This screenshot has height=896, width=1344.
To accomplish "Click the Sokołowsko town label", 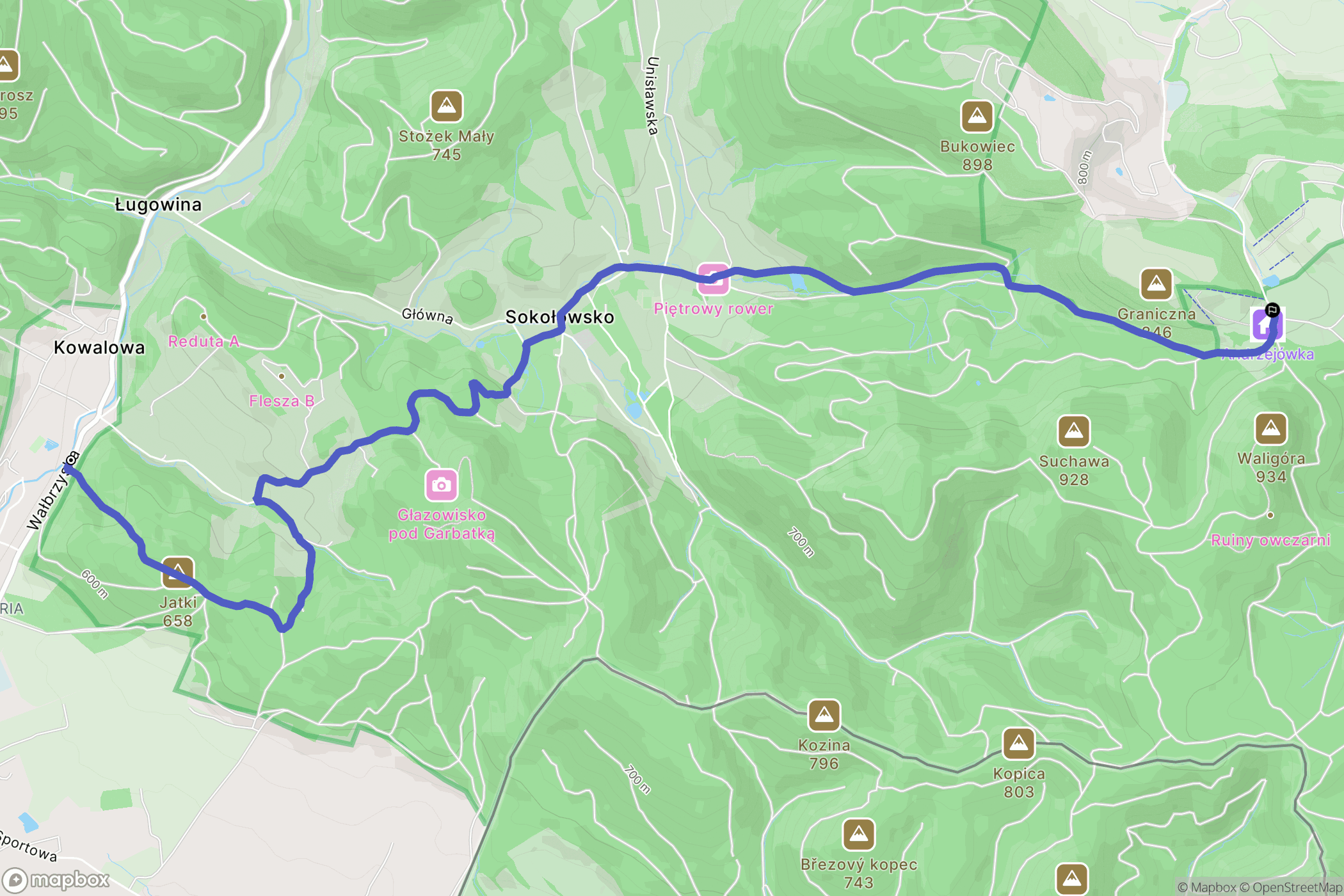I will click(x=559, y=317).
